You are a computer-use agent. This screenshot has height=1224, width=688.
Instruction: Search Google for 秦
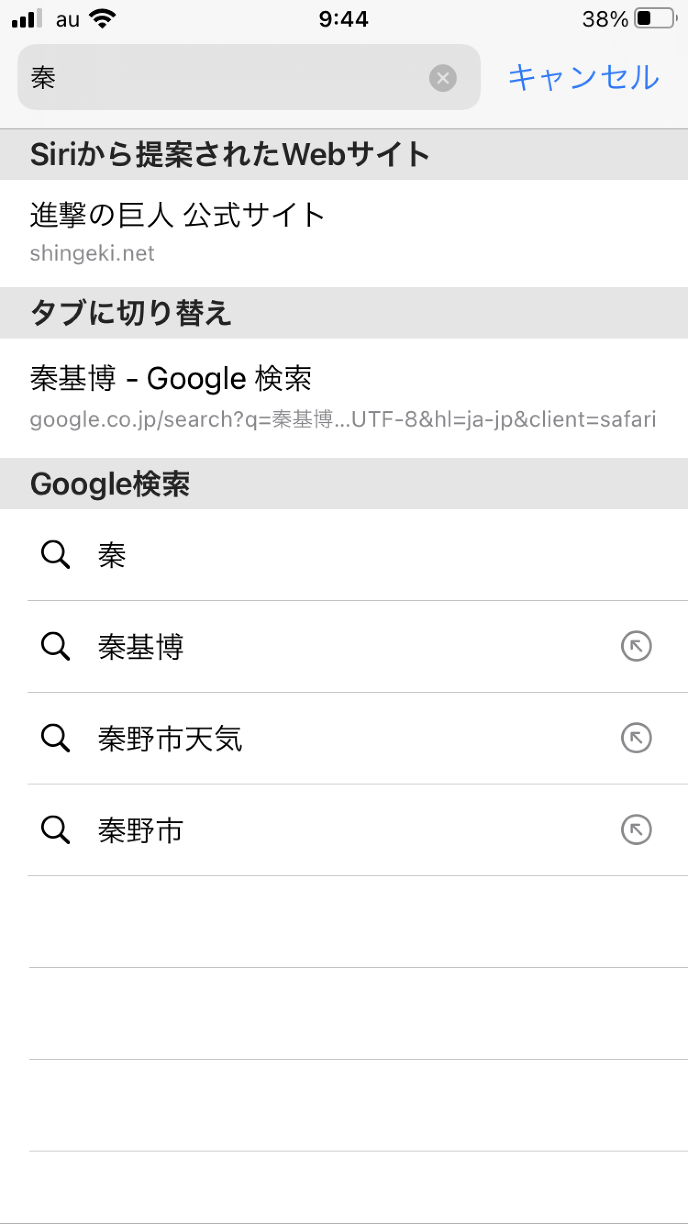[x=112, y=555]
